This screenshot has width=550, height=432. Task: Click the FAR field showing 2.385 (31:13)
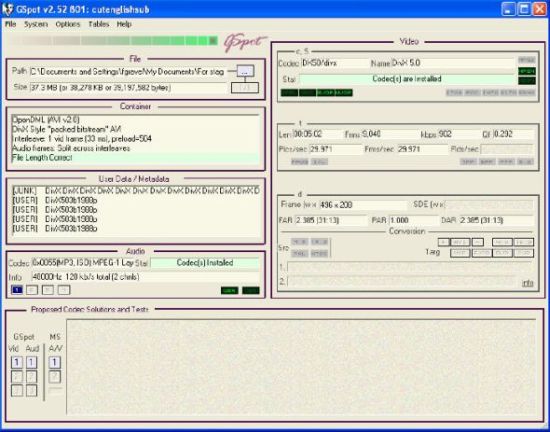[330, 221]
